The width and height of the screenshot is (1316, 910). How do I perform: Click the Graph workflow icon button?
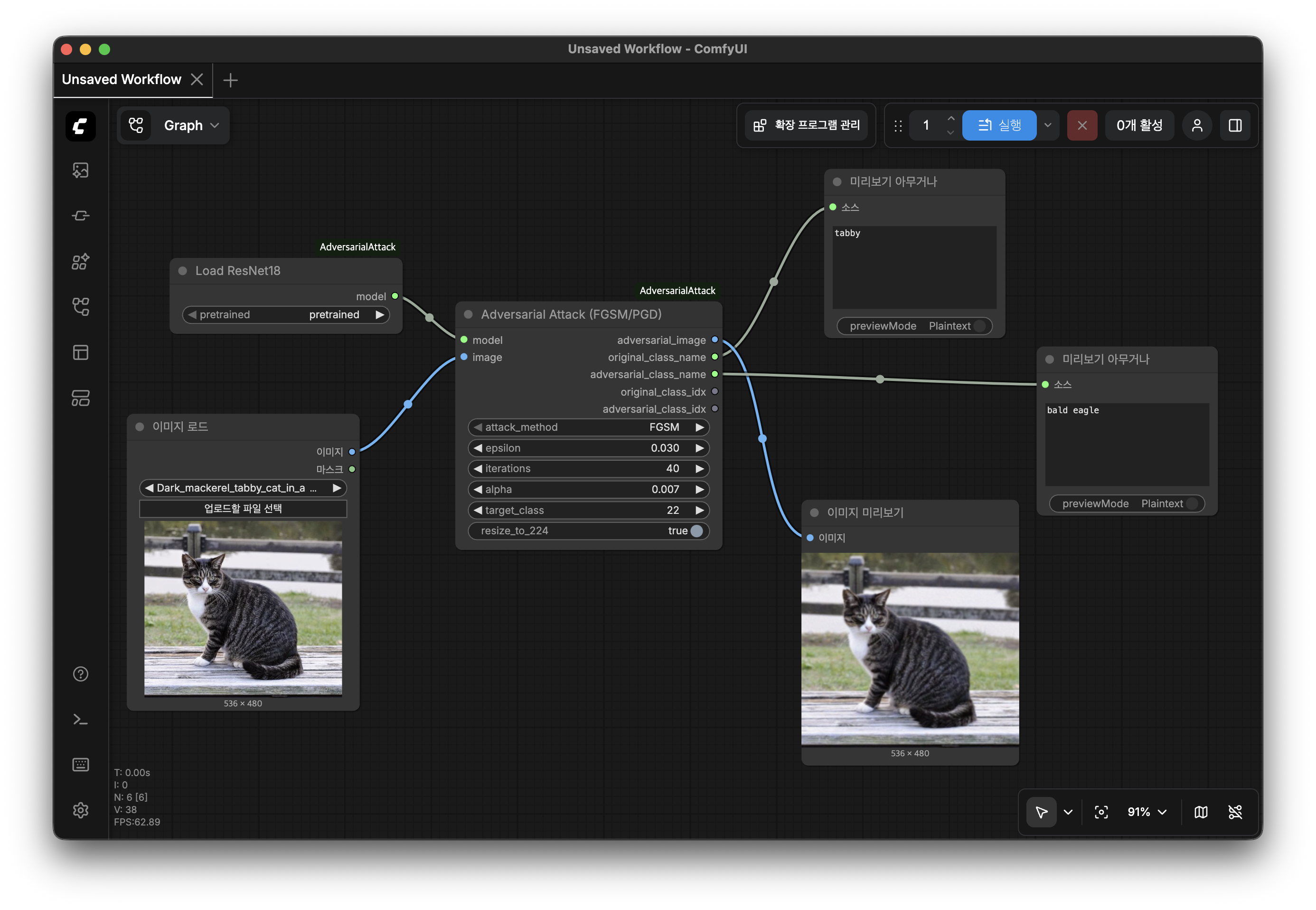pos(136,125)
